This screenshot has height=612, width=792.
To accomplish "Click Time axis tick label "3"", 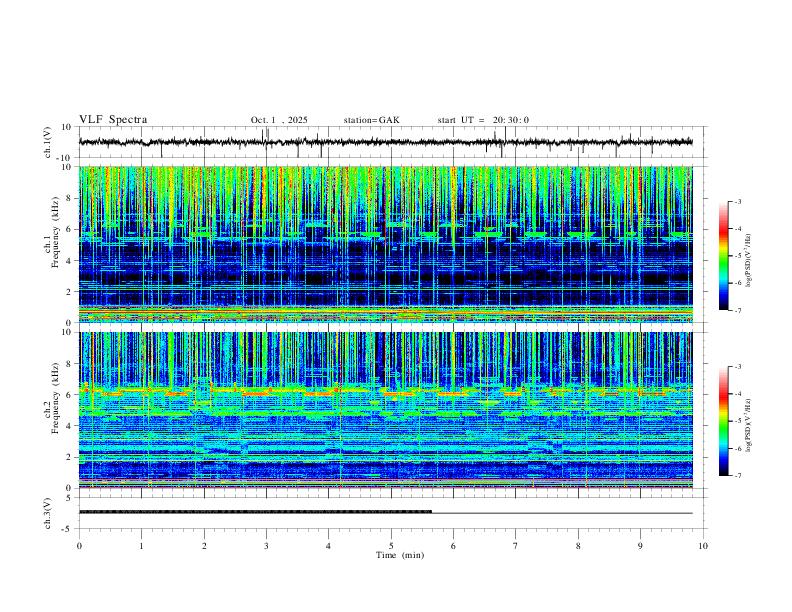I will click(x=266, y=546).
